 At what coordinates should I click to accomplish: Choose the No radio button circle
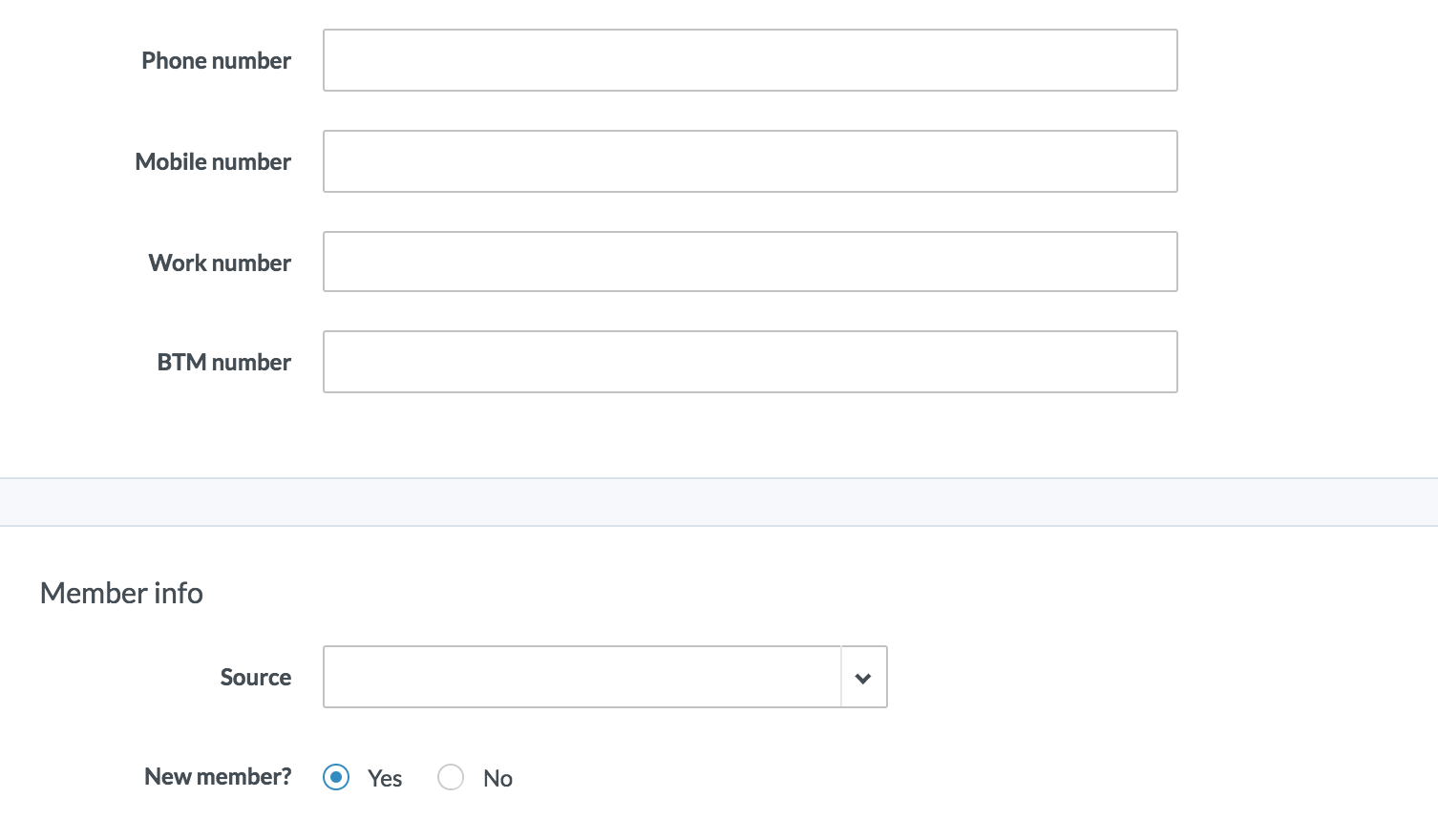(x=451, y=778)
